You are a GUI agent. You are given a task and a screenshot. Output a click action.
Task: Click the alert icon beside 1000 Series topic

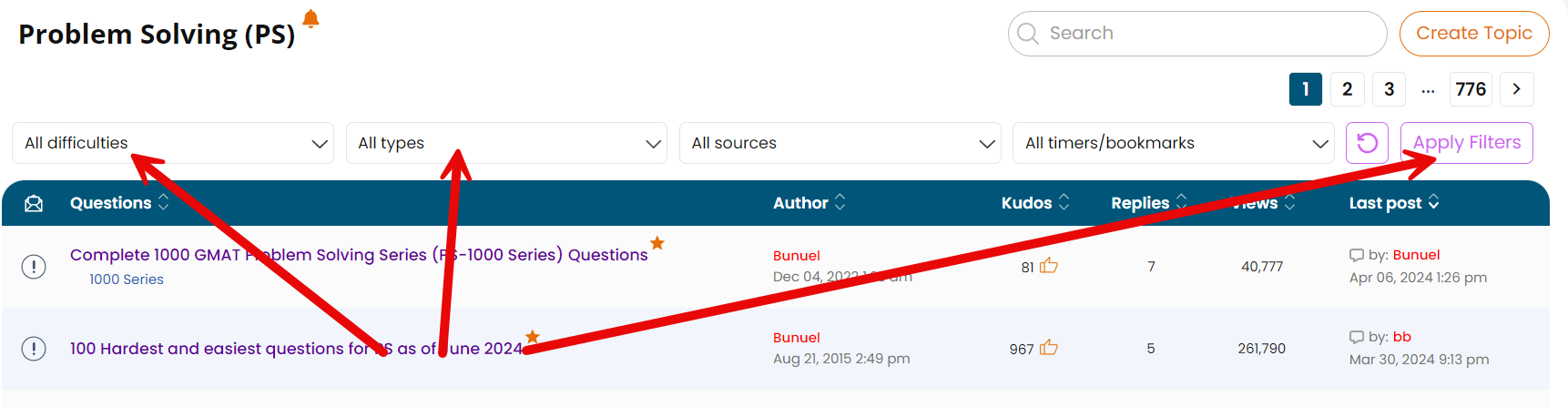pos(34,267)
